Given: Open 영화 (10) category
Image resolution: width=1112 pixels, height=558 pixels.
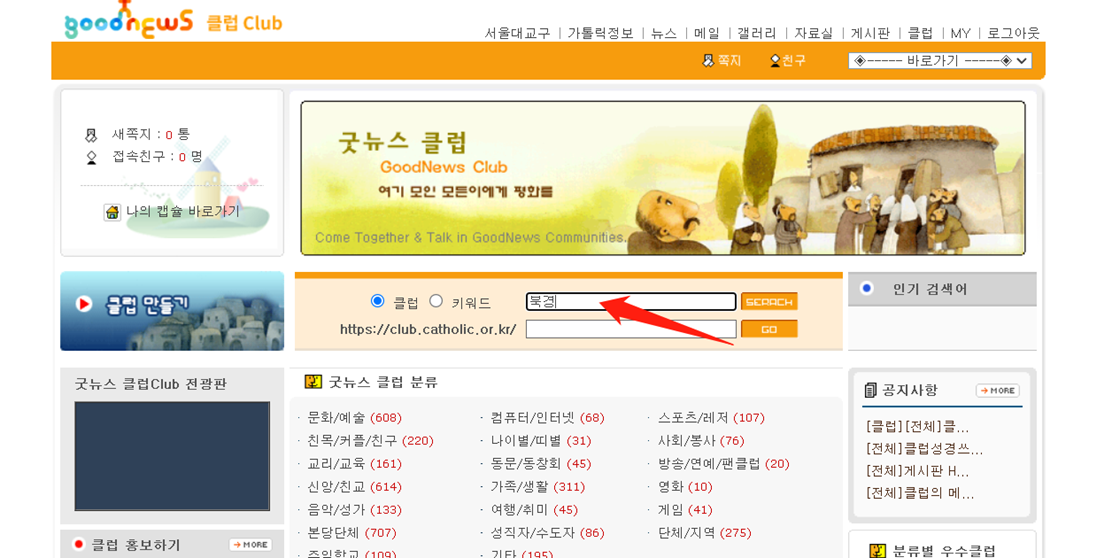Looking at the screenshot, I should (x=684, y=486).
